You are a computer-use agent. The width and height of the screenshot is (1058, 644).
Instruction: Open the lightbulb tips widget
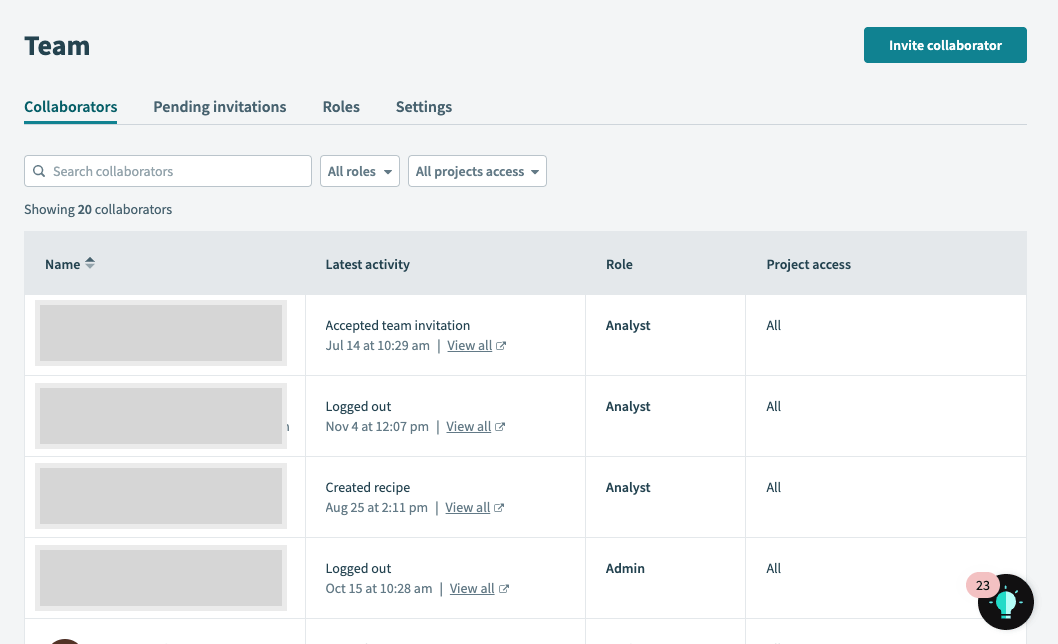[x=1006, y=602]
